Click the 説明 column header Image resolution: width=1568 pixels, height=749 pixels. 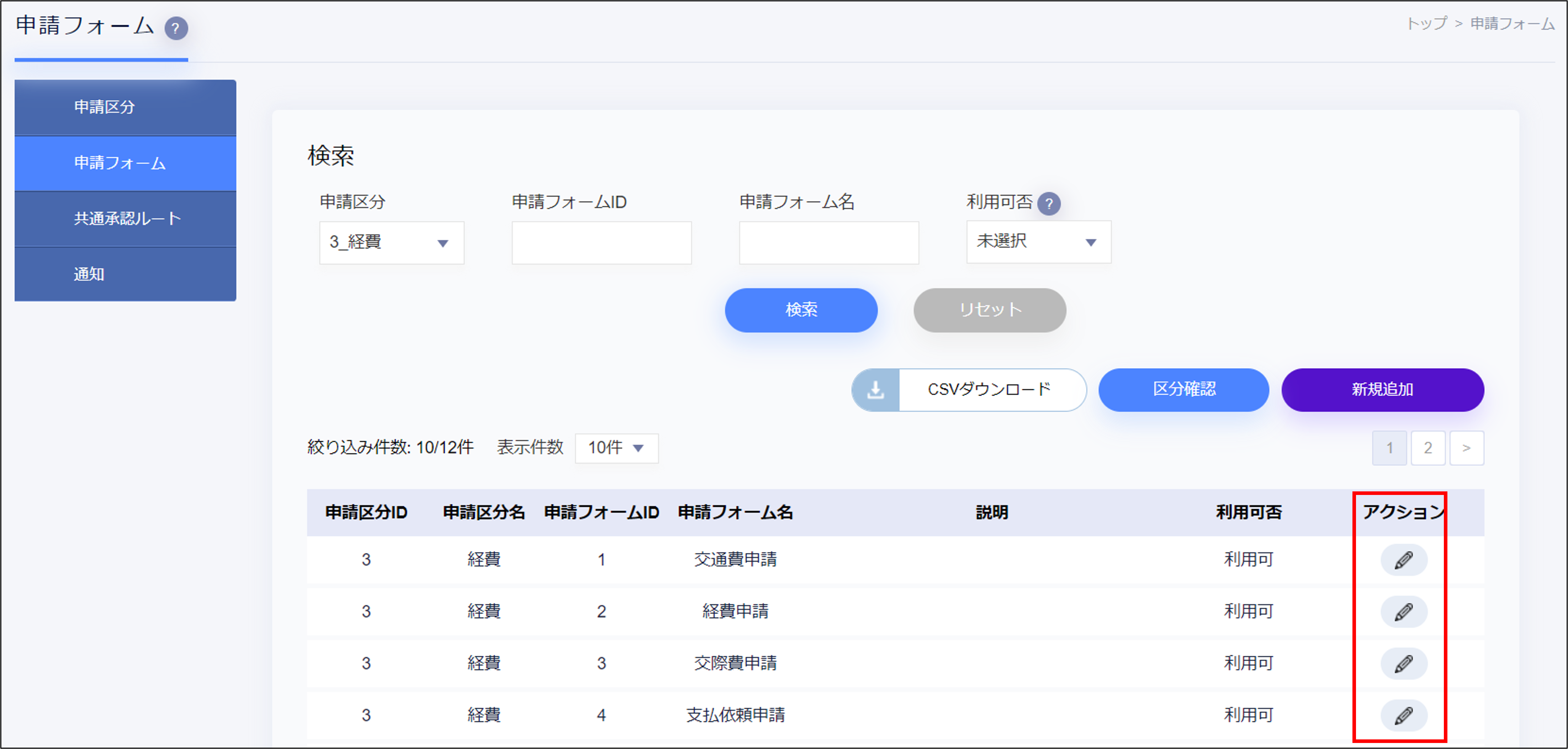tap(992, 512)
